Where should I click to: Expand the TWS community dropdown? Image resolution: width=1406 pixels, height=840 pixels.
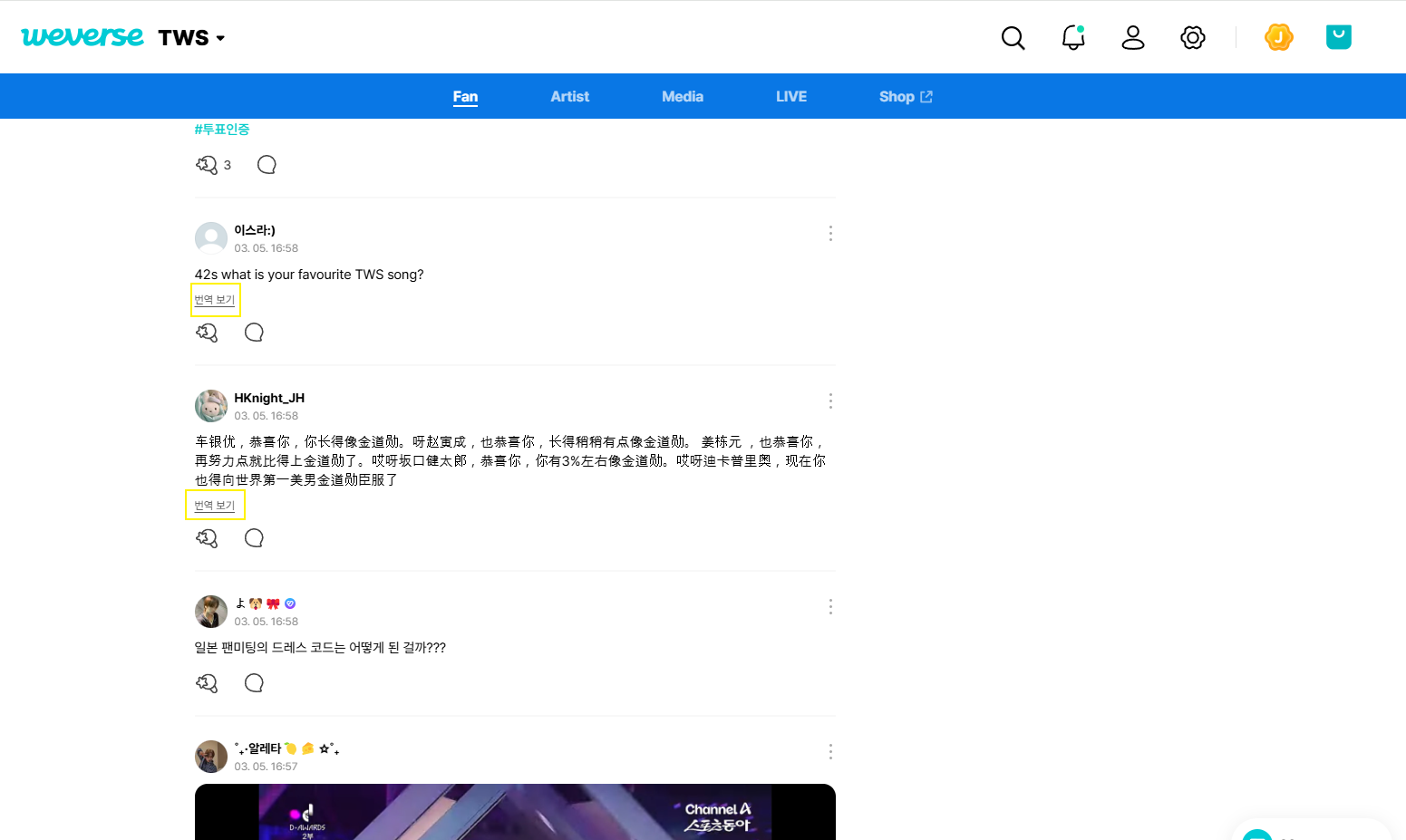pos(191,38)
